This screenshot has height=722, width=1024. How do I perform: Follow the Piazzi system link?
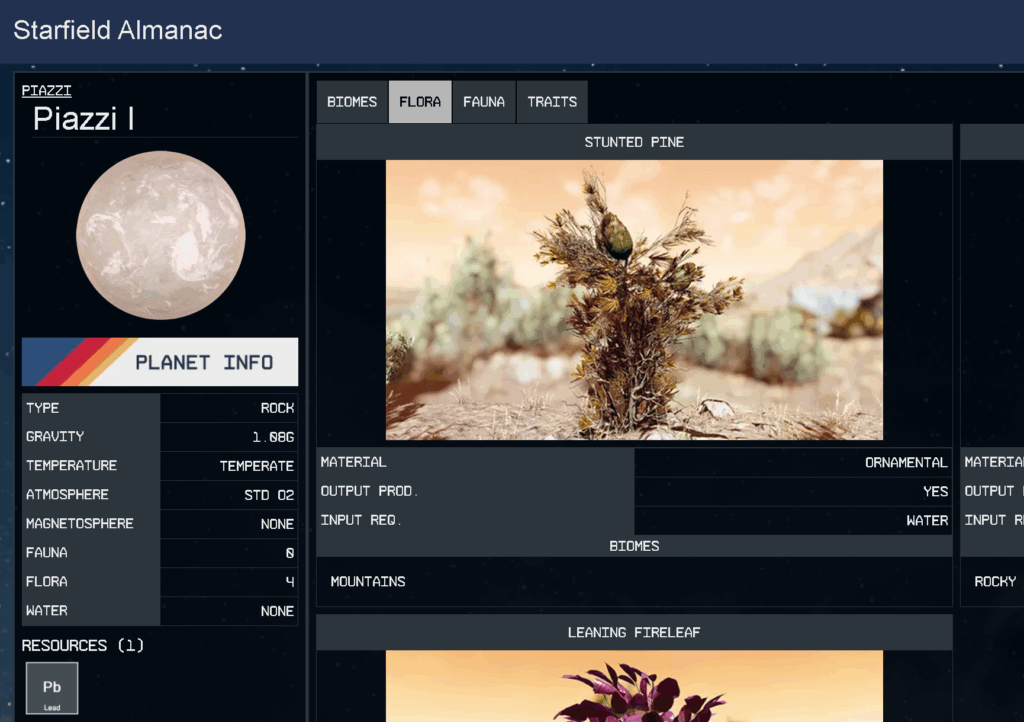coord(47,91)
